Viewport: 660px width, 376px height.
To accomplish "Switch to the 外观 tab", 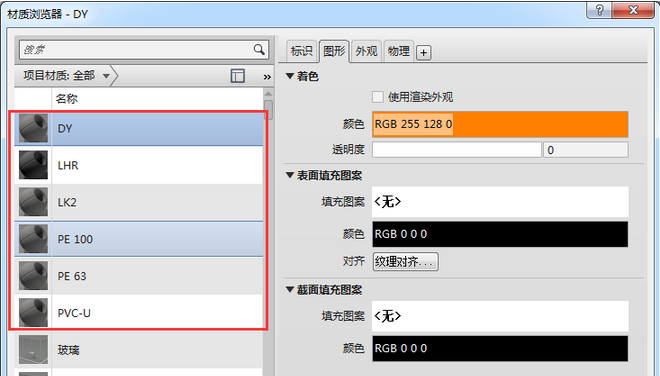I will [366, 51].
